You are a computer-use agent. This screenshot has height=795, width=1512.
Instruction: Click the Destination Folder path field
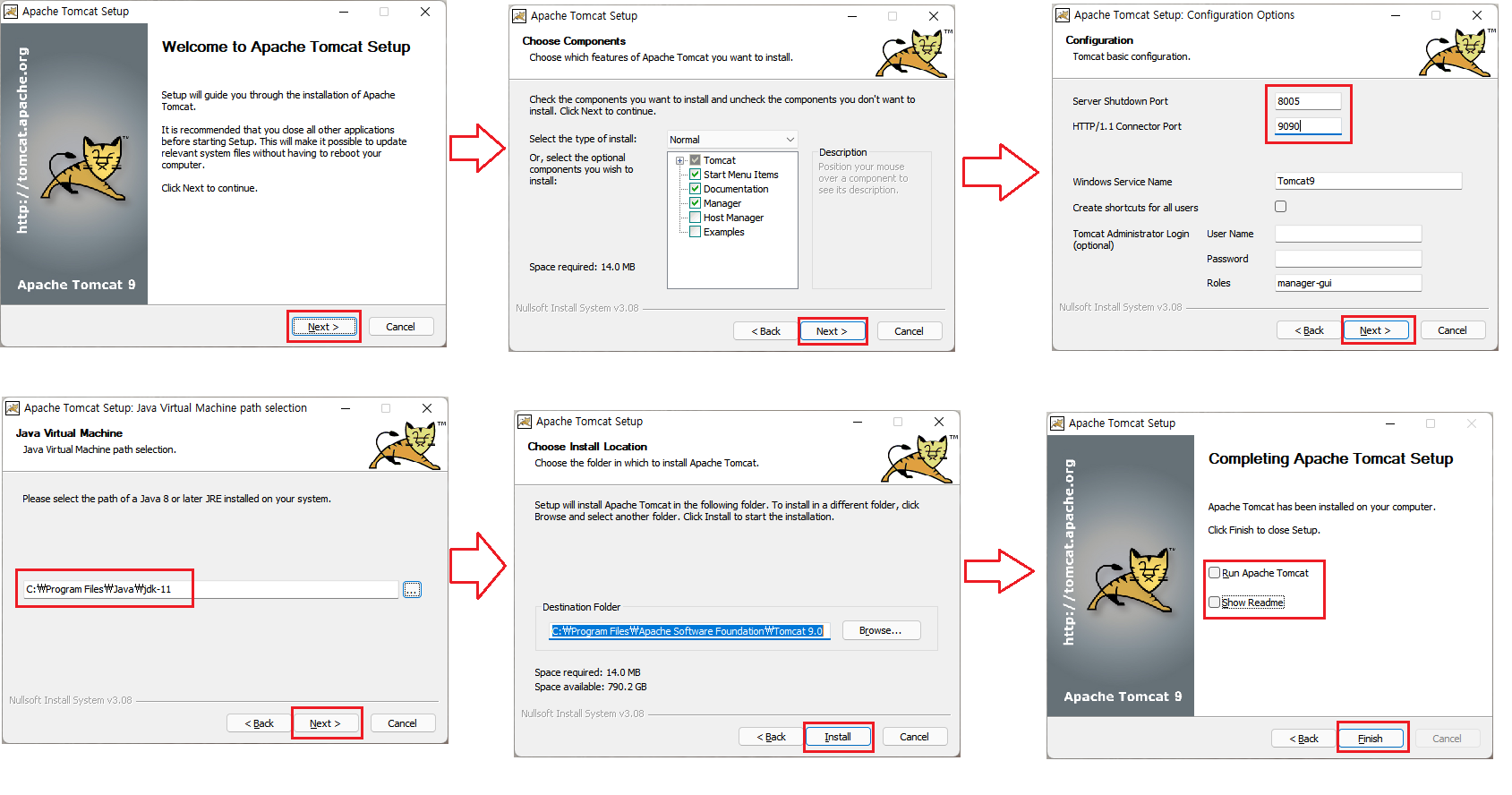click(689, 631)
